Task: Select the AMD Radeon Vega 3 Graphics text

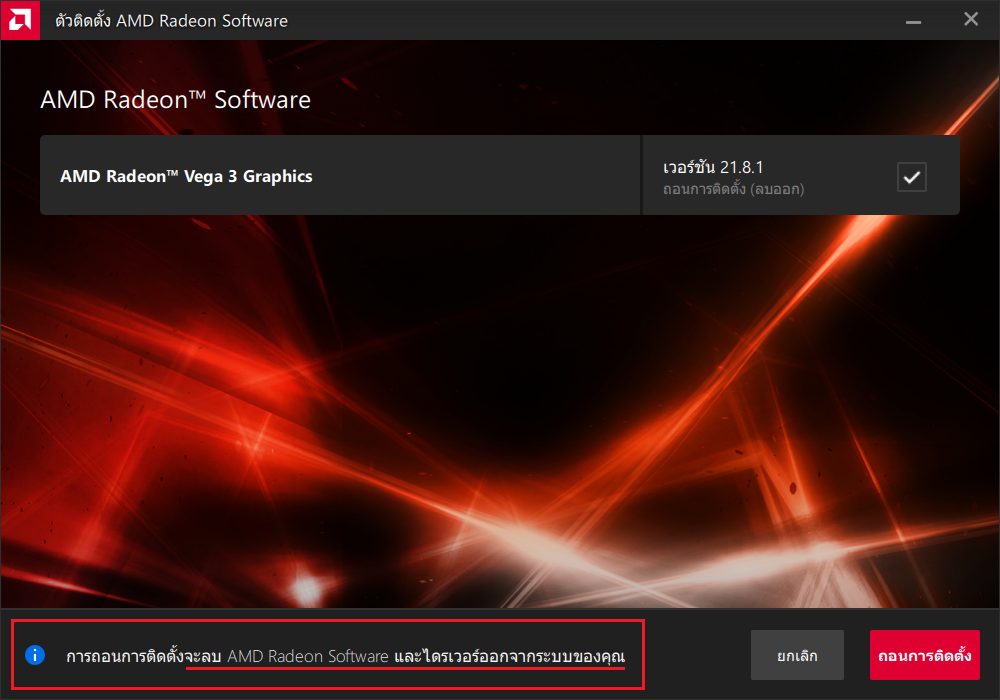Action: coord(186,177)
